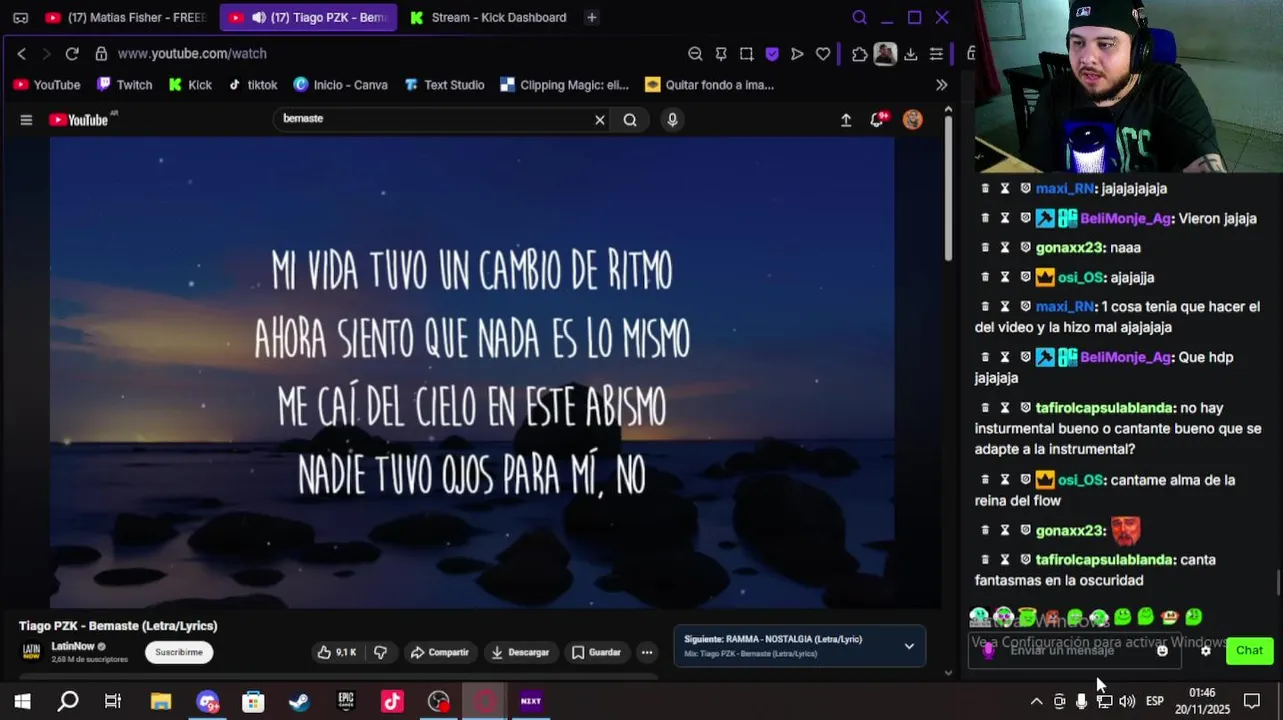Open the player send arrow icon

[797, 54]
